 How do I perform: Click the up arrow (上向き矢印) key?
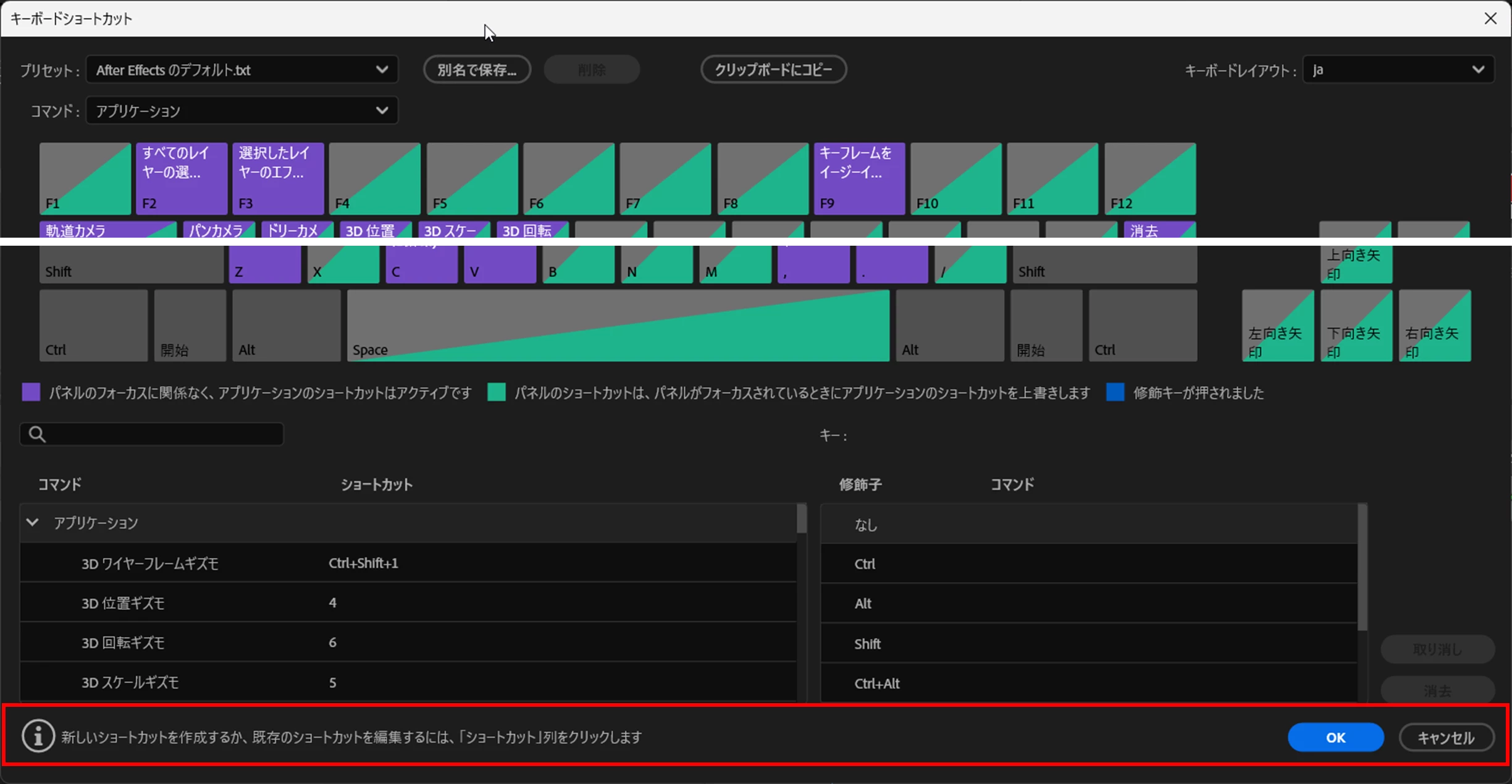(x=1356, y=264)
